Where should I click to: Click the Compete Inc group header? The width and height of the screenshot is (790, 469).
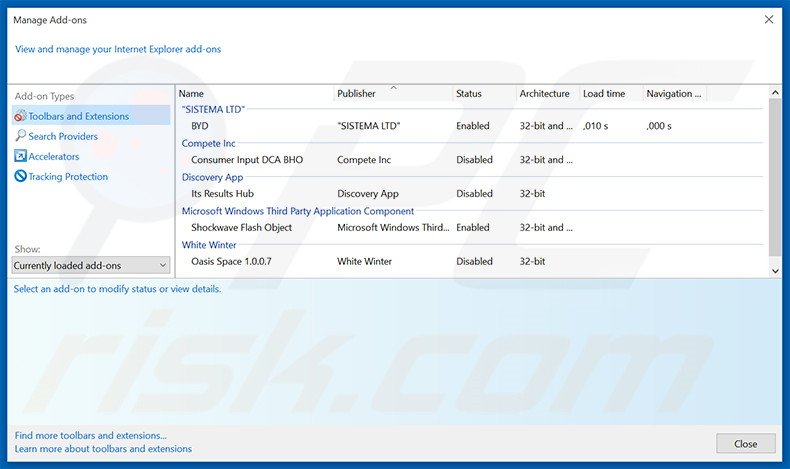(209, 143)
